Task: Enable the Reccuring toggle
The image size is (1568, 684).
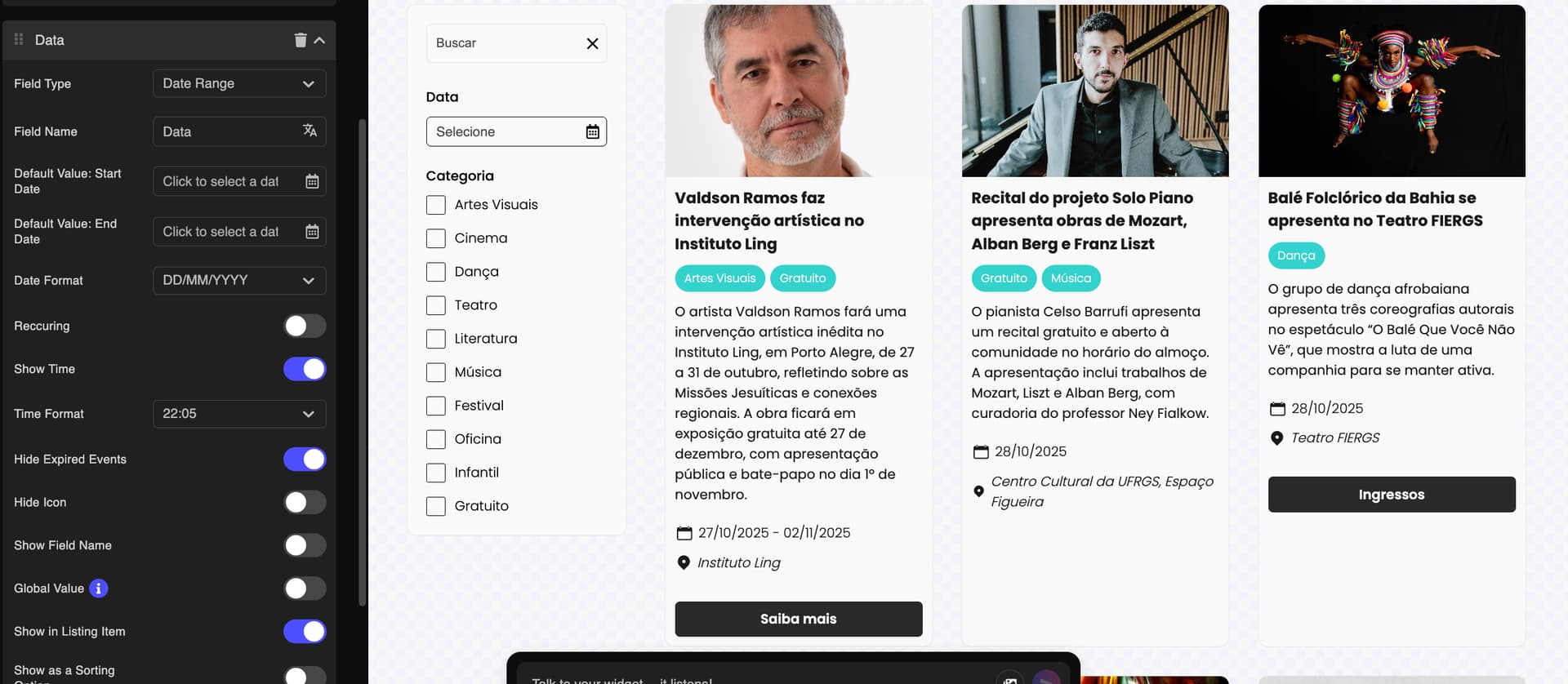Action: (x=305, y=326)
